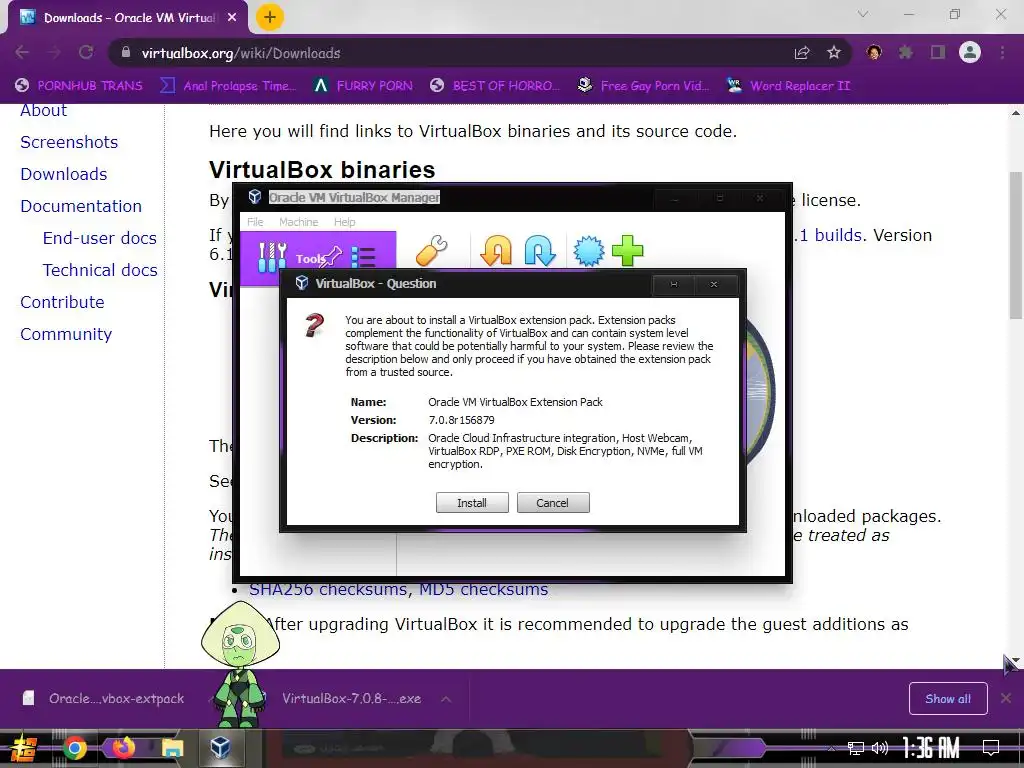Click the Tools pin icon
The width and height of the screenshot is (1024, 768).
click(x=331, y=257)
